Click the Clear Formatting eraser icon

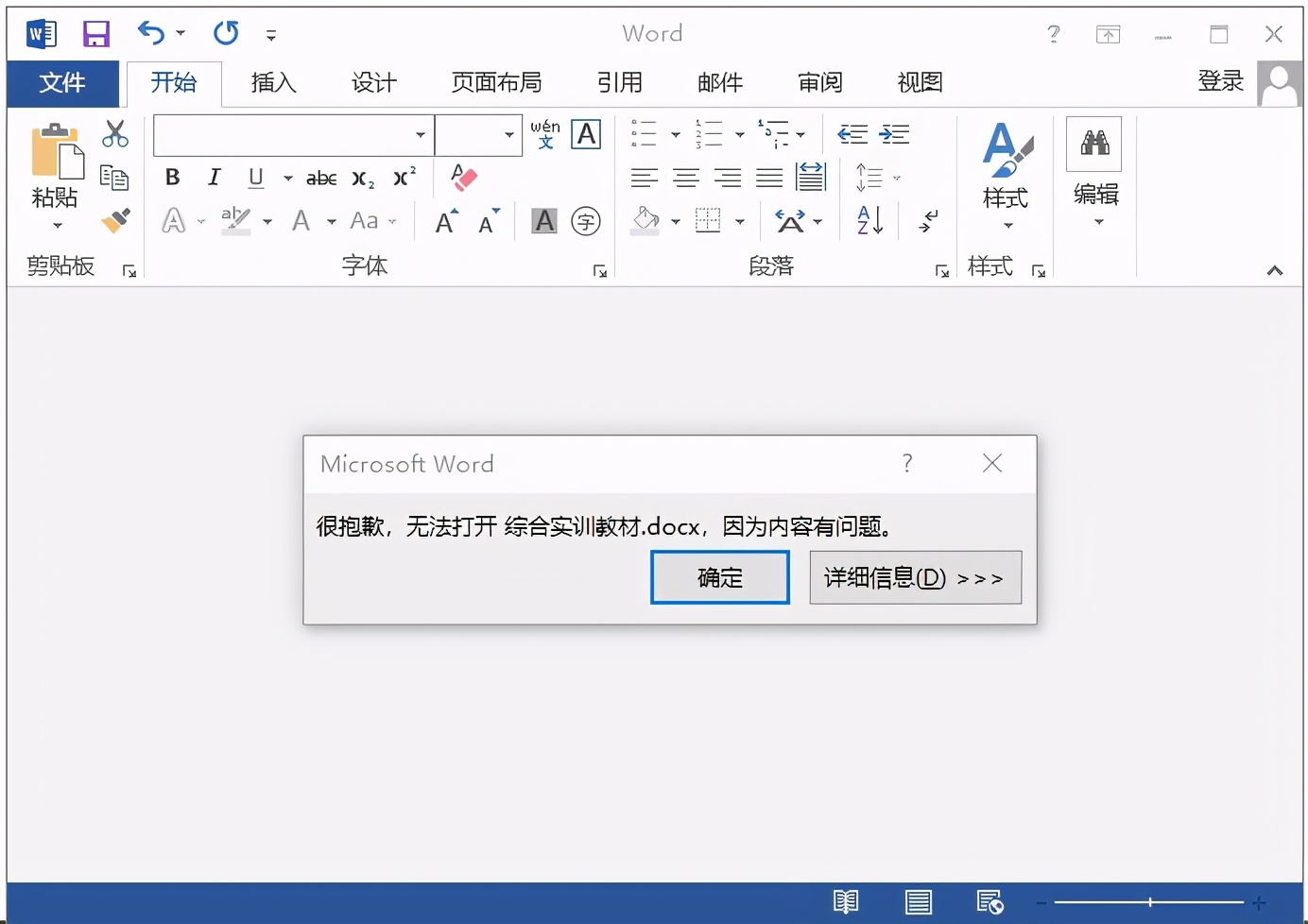tap(463, 177)
